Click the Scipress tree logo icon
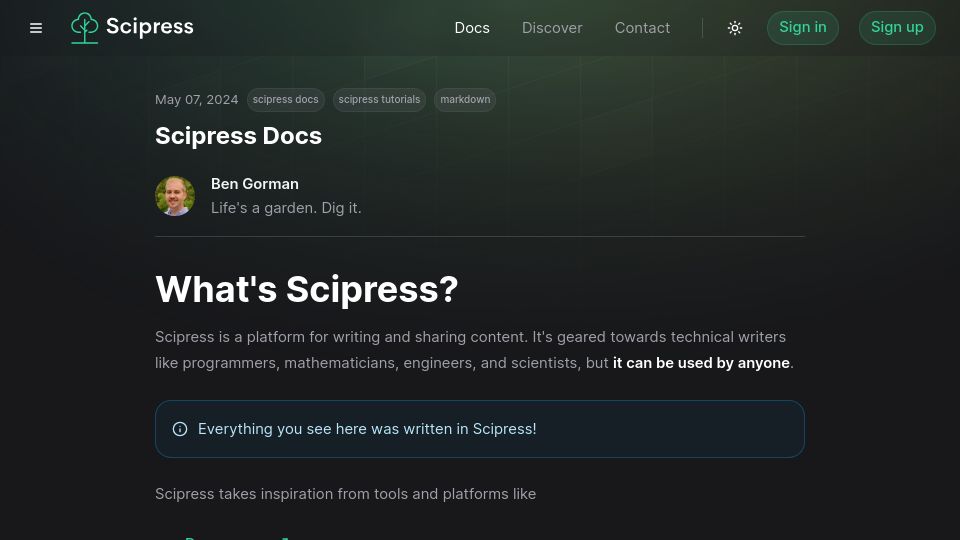960x540 pixels. pyautogui.click(x=84, y=28)
